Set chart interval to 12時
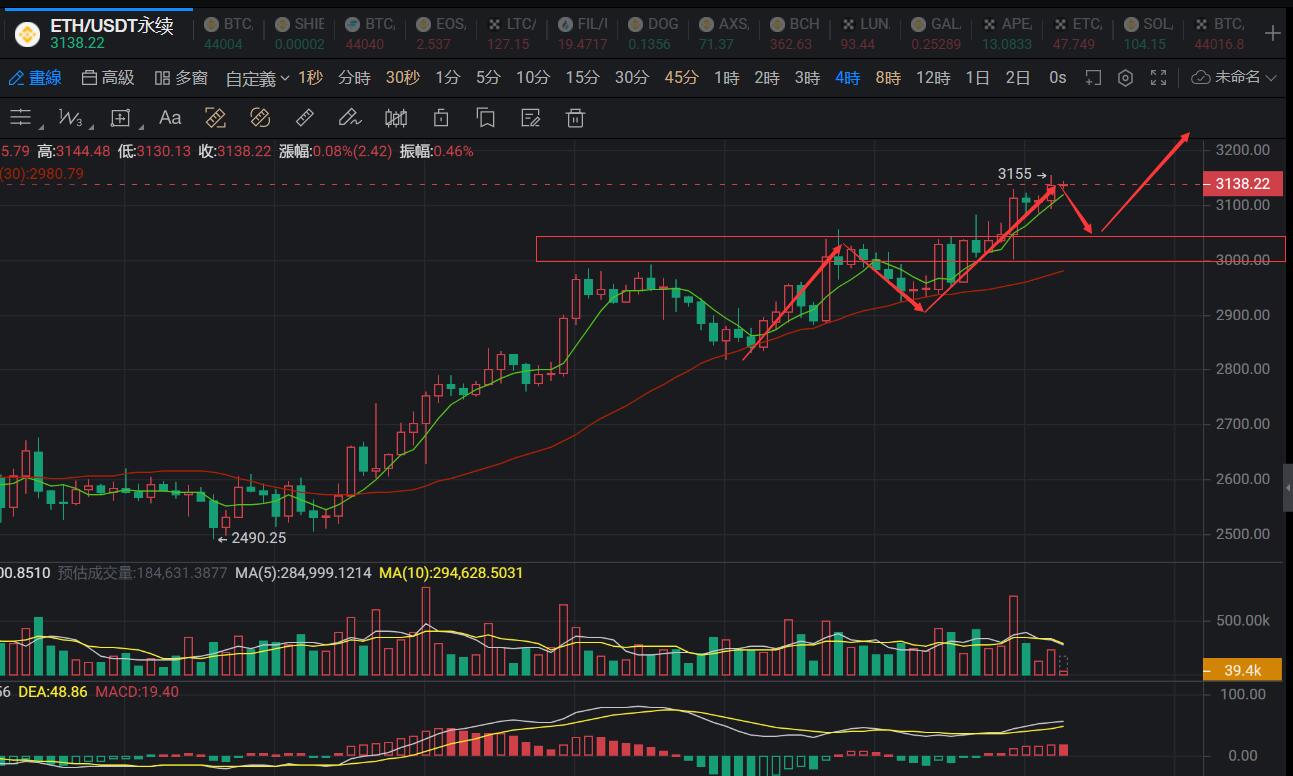This screenshot has height=776, width=1293. [933, 78]
